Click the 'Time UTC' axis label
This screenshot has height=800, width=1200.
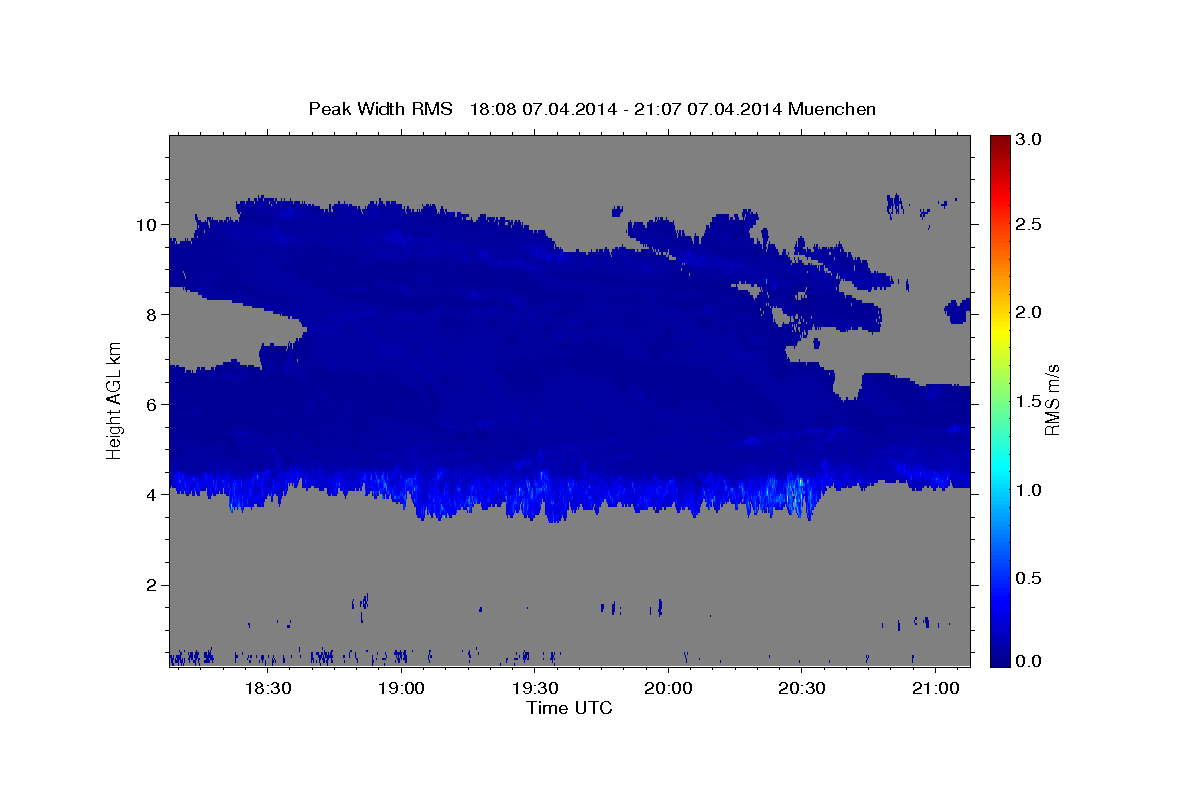[569, 708]
